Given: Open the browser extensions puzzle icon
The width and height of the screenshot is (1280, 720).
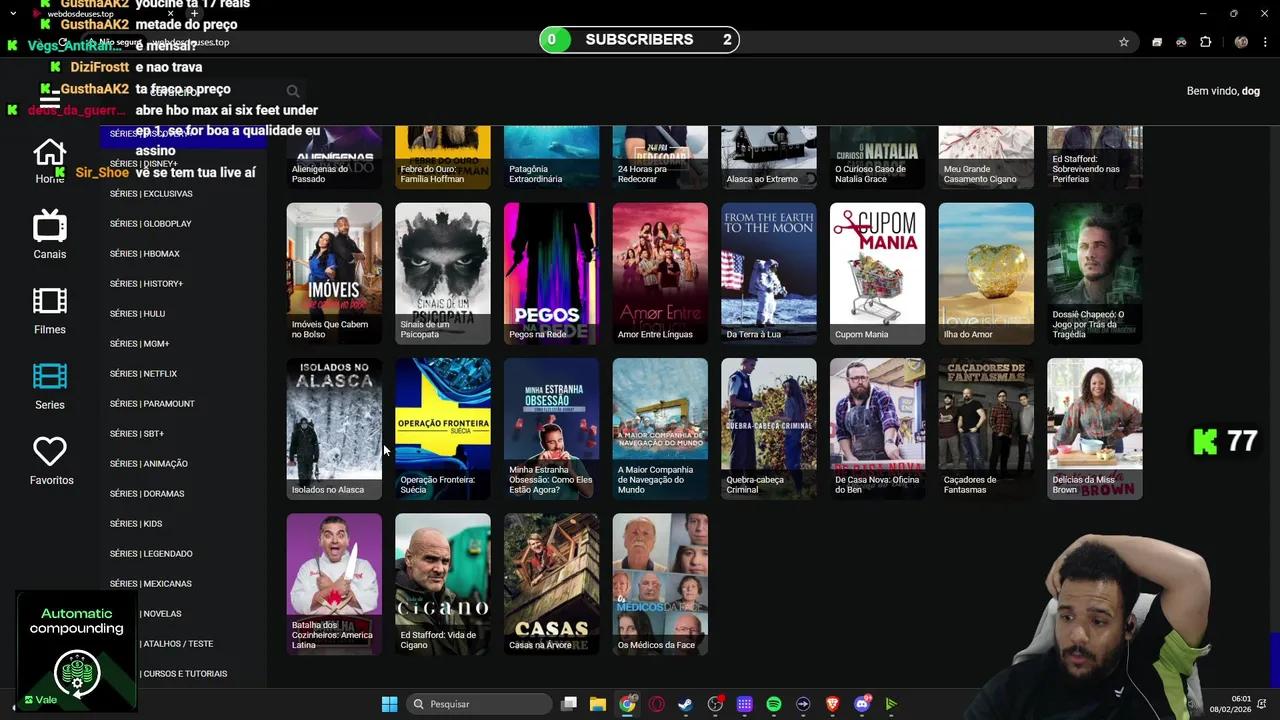Looking at the screenshot, I should tap(1205, 42).
